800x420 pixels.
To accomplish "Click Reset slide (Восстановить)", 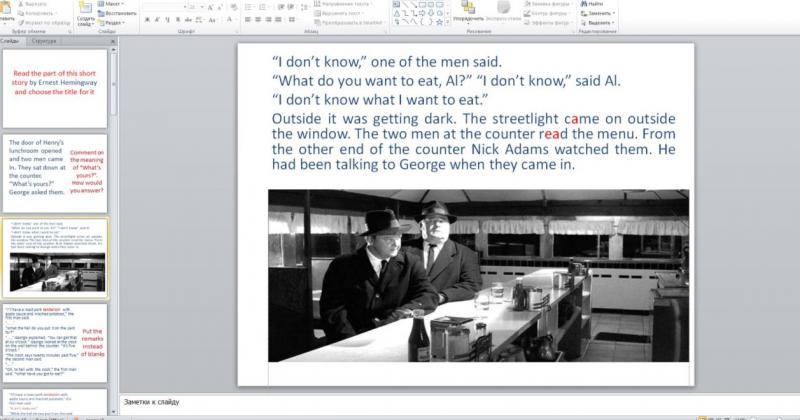I will point(117,13).
